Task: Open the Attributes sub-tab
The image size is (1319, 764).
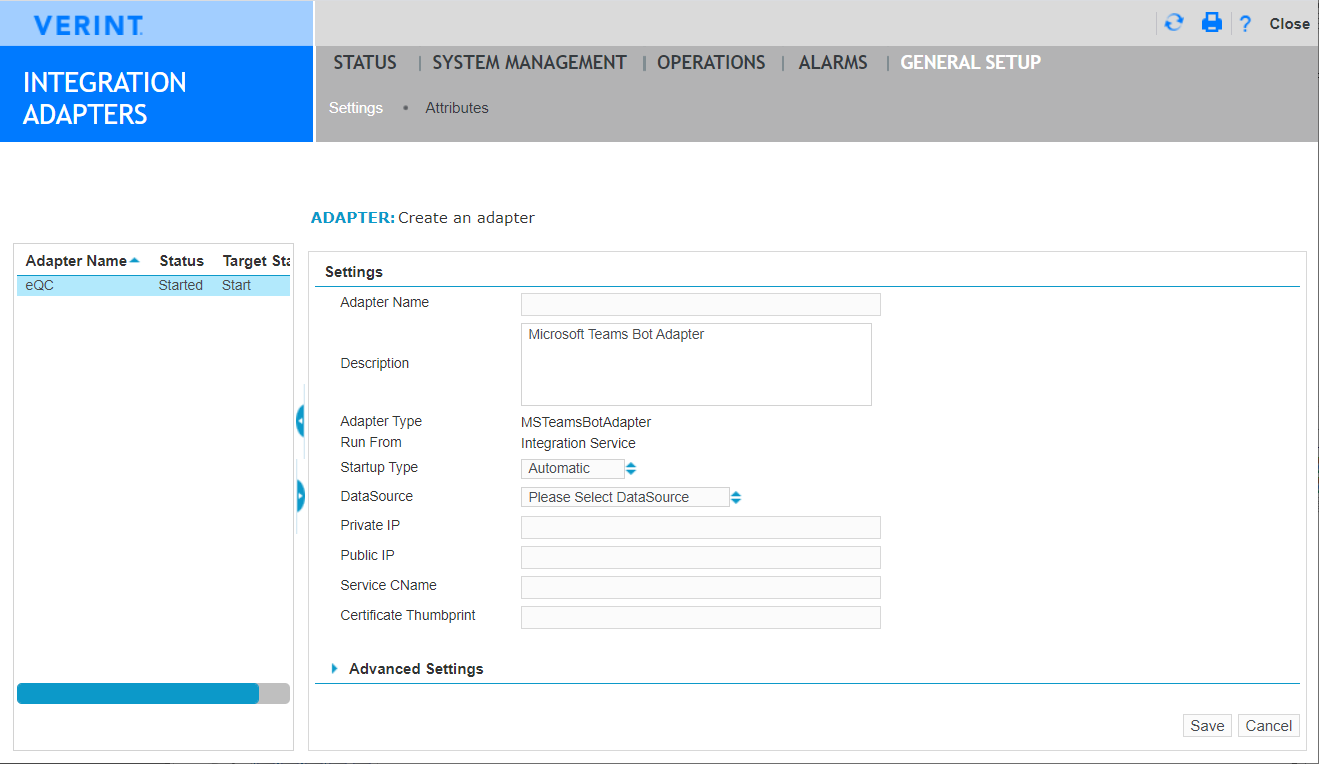Action: click(x=457, y=108)
